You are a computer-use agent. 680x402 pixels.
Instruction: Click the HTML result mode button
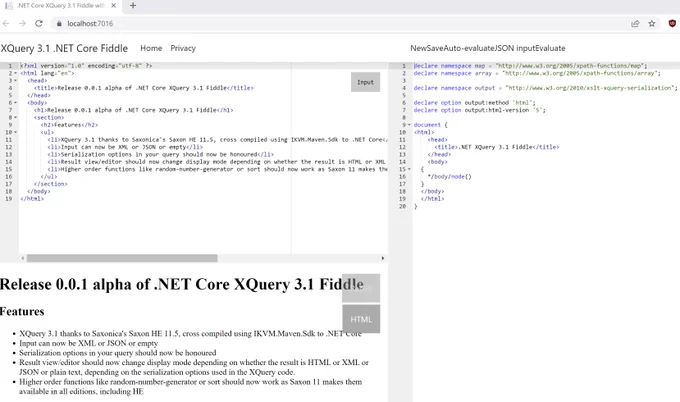[x=361, y=319]
